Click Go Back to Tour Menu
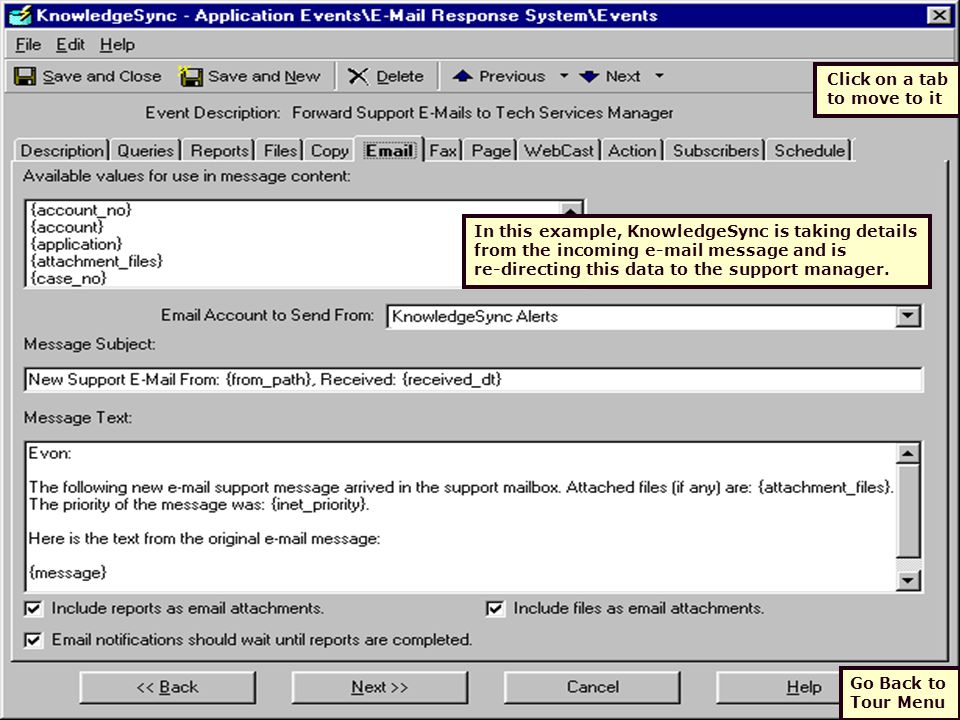Screen dimensions: 960x720 898,692
